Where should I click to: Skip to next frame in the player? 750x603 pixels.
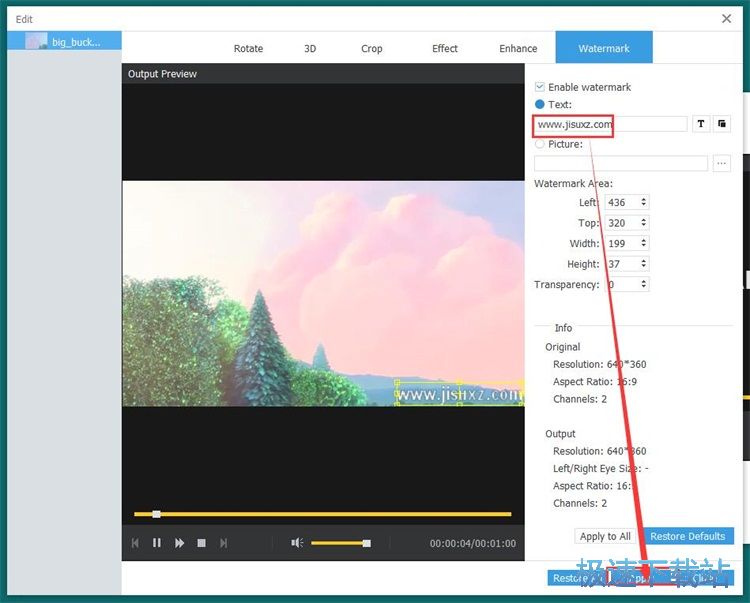click(223, 543)
